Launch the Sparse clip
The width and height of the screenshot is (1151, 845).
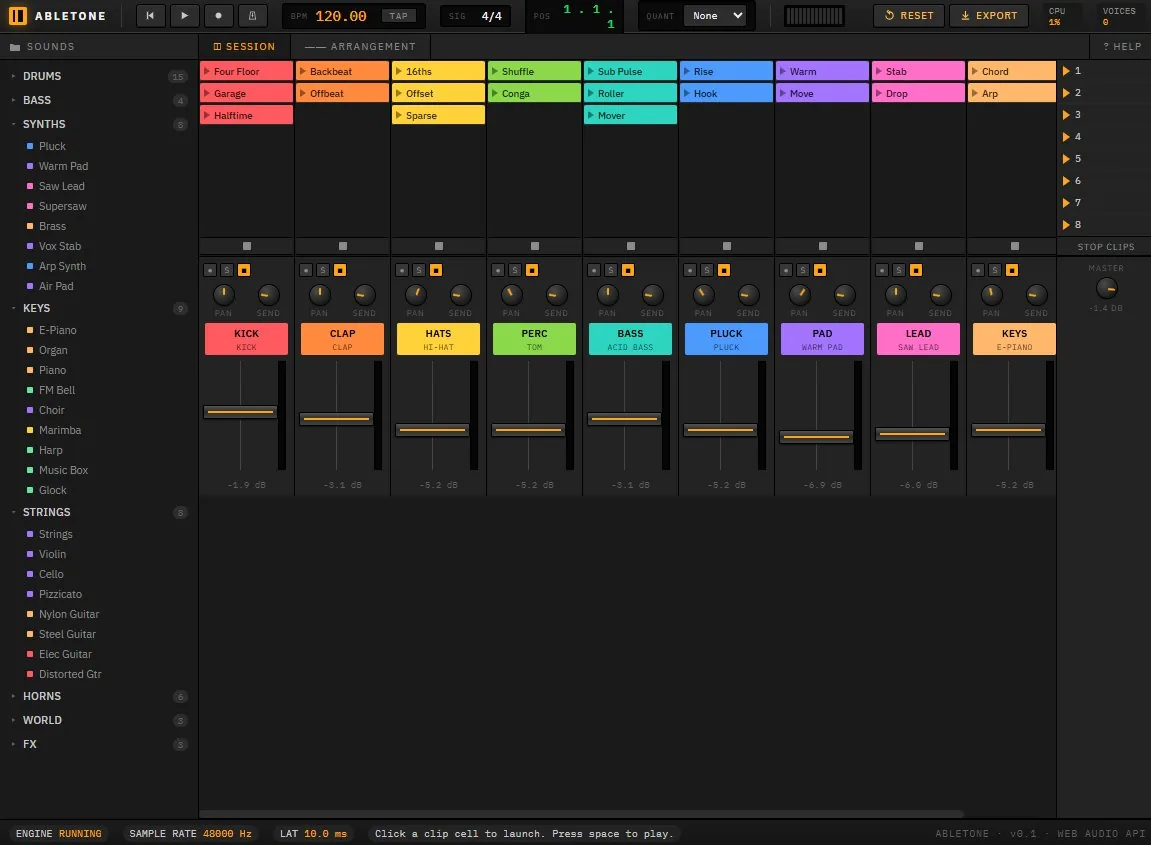pyautogui.click(x=438, y=115)
